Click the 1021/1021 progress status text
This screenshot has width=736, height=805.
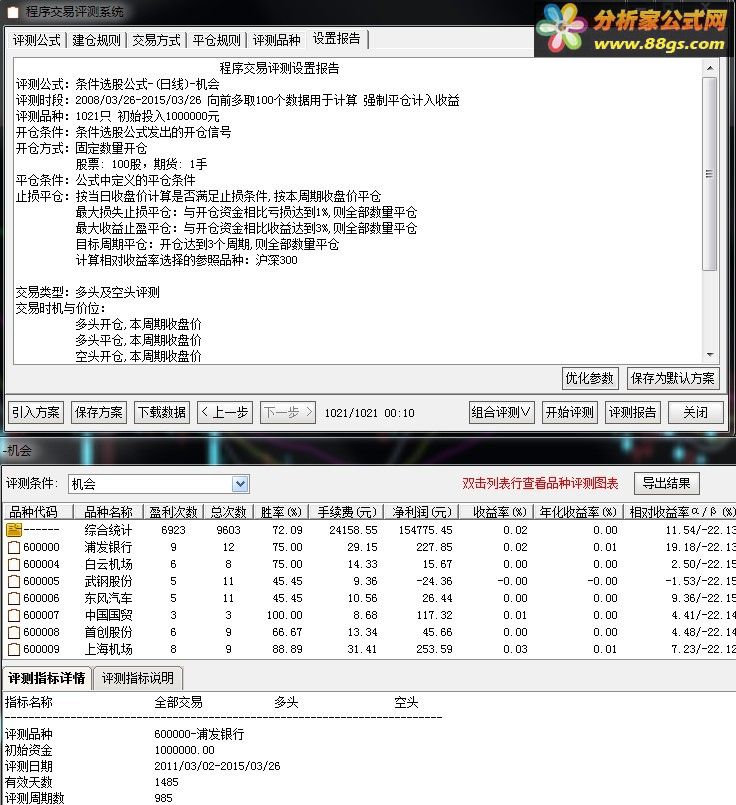click(x=370, y=413)
